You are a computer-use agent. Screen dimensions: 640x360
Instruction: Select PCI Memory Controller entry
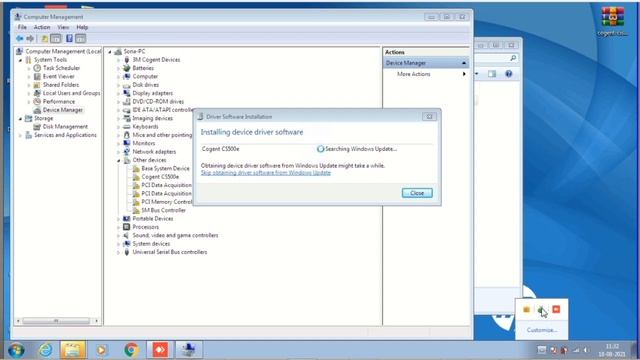coord(167,202)
